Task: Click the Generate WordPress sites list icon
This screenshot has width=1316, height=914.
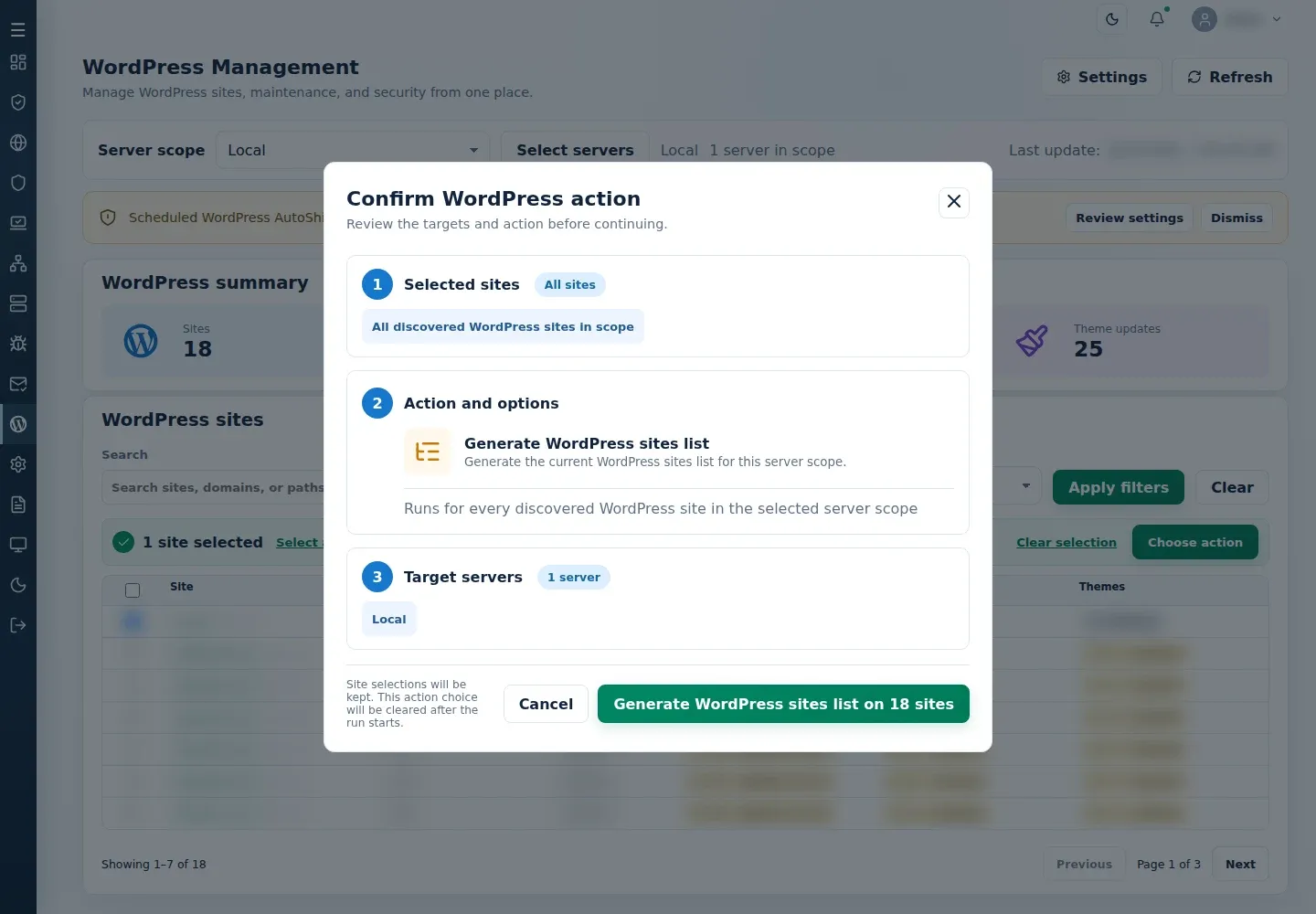Action: (x=428, y=452)
